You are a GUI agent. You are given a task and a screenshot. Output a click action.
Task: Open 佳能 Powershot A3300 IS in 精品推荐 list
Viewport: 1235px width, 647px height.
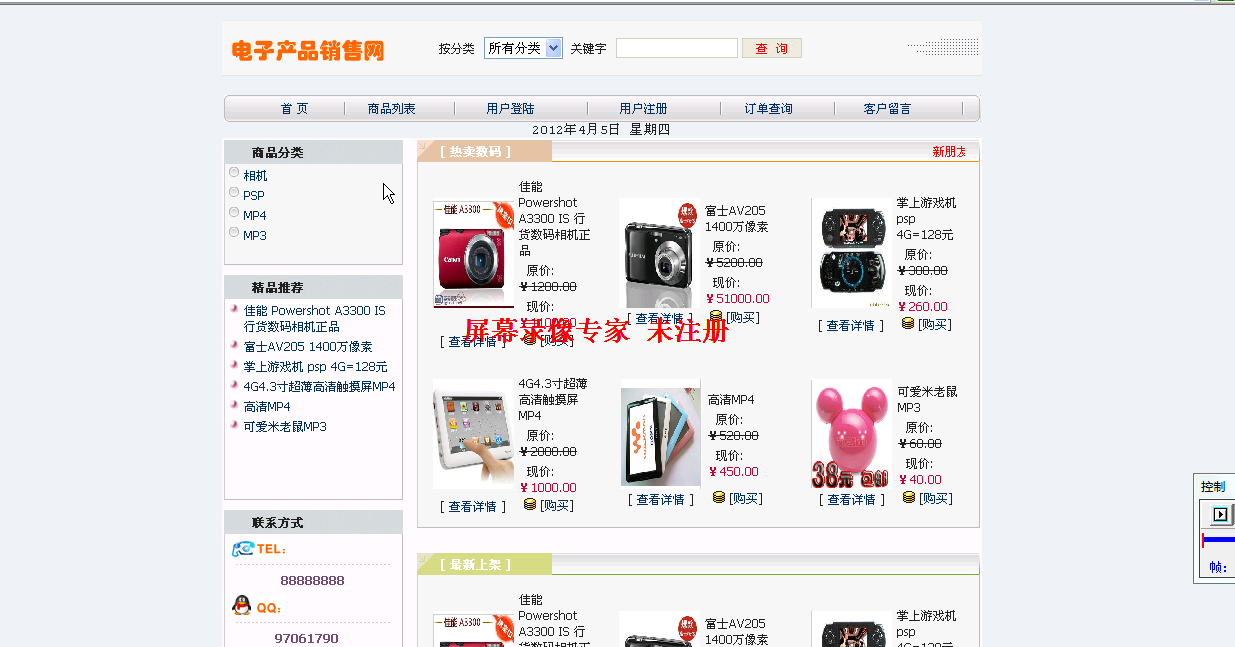click(314, 319)
